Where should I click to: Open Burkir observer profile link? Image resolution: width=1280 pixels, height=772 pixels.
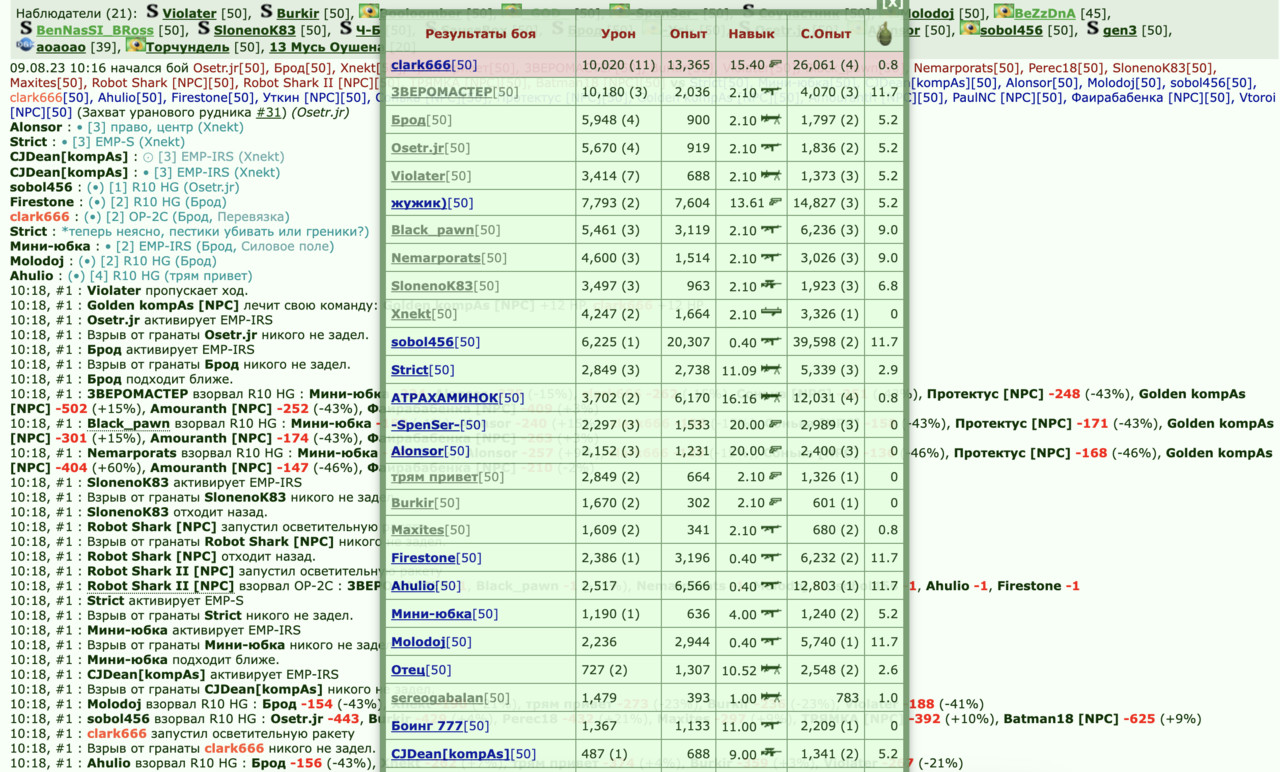click(x=299, y=13)
